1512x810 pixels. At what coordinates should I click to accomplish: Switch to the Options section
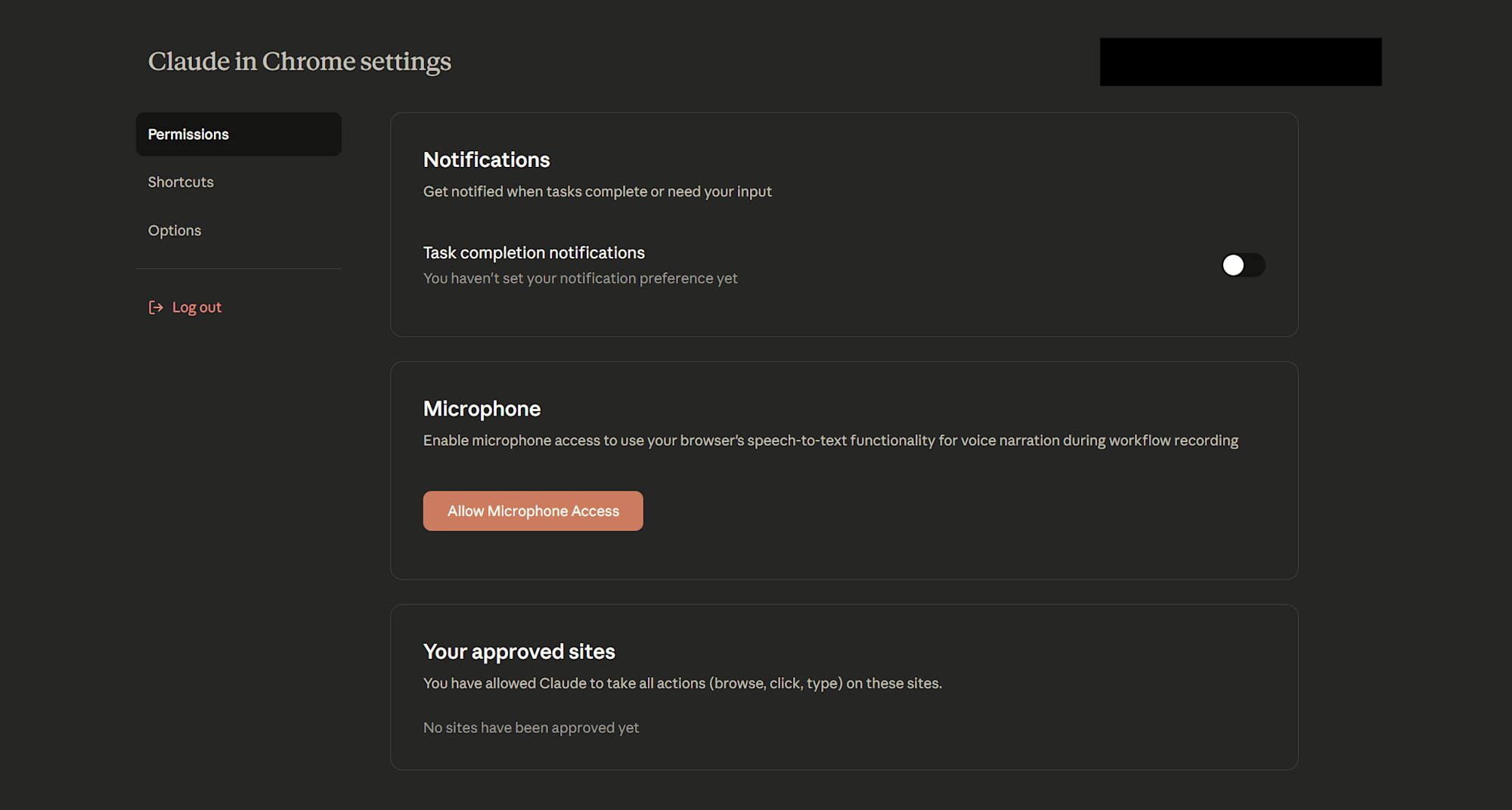click(175, 230)
